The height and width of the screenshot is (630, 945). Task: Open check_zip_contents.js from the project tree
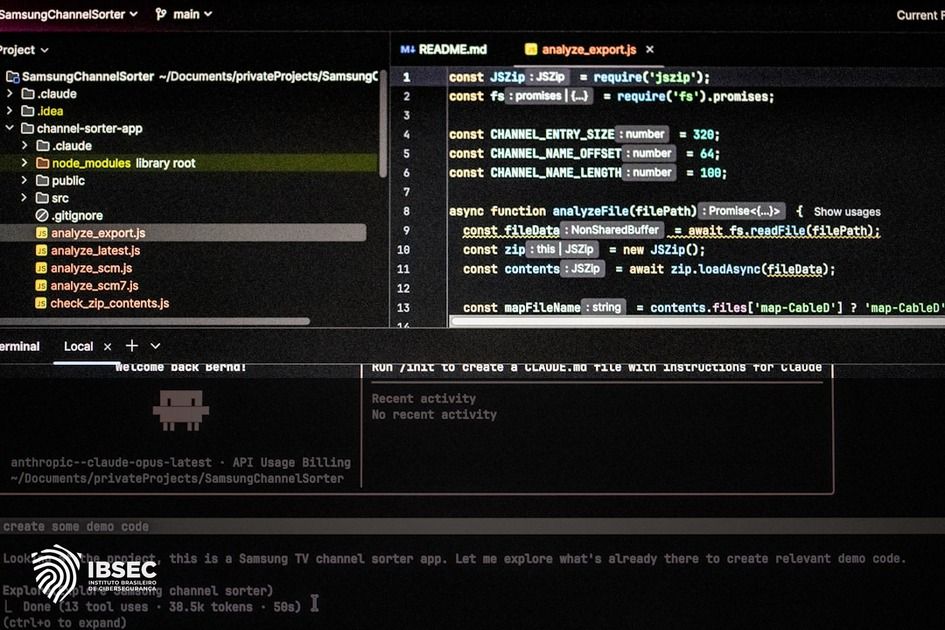coord(110,303)
